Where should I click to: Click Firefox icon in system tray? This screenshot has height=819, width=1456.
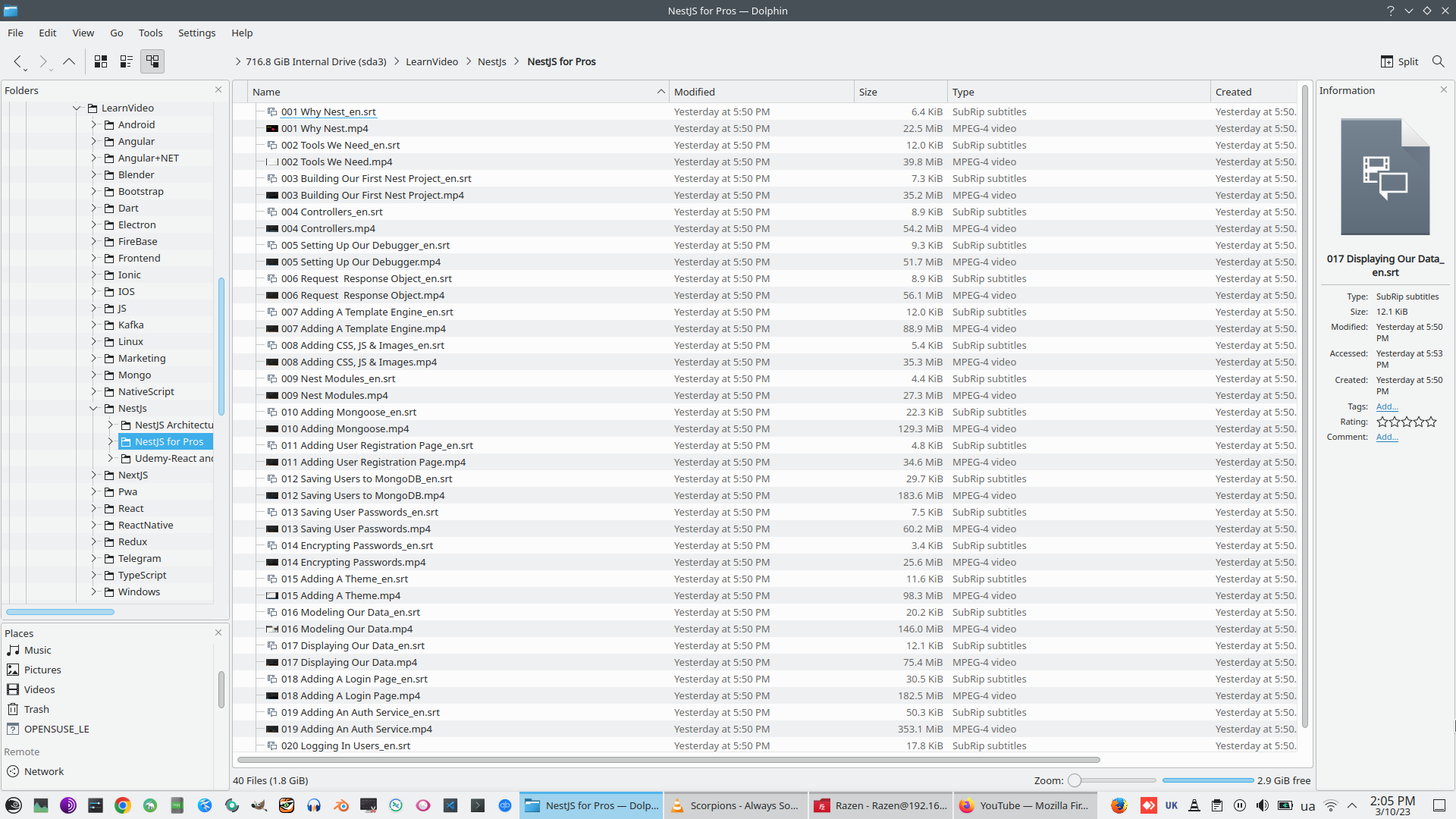(x=1119, y=805)
